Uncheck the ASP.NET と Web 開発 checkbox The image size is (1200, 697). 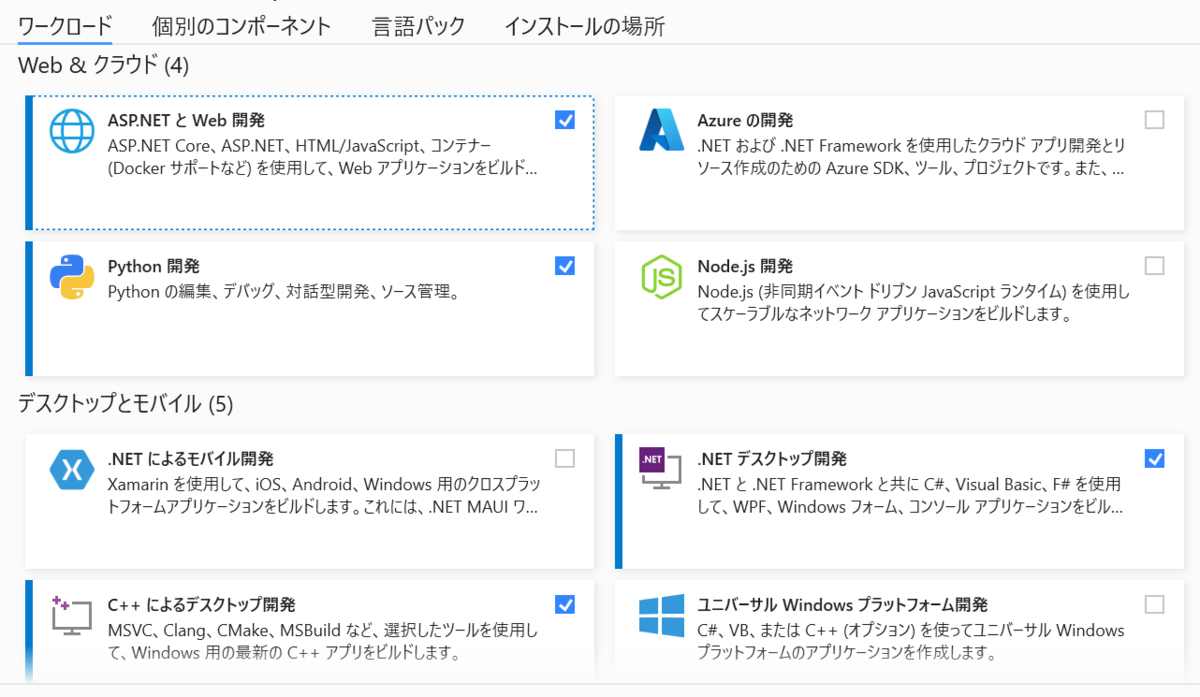click(x=565, y=120)
